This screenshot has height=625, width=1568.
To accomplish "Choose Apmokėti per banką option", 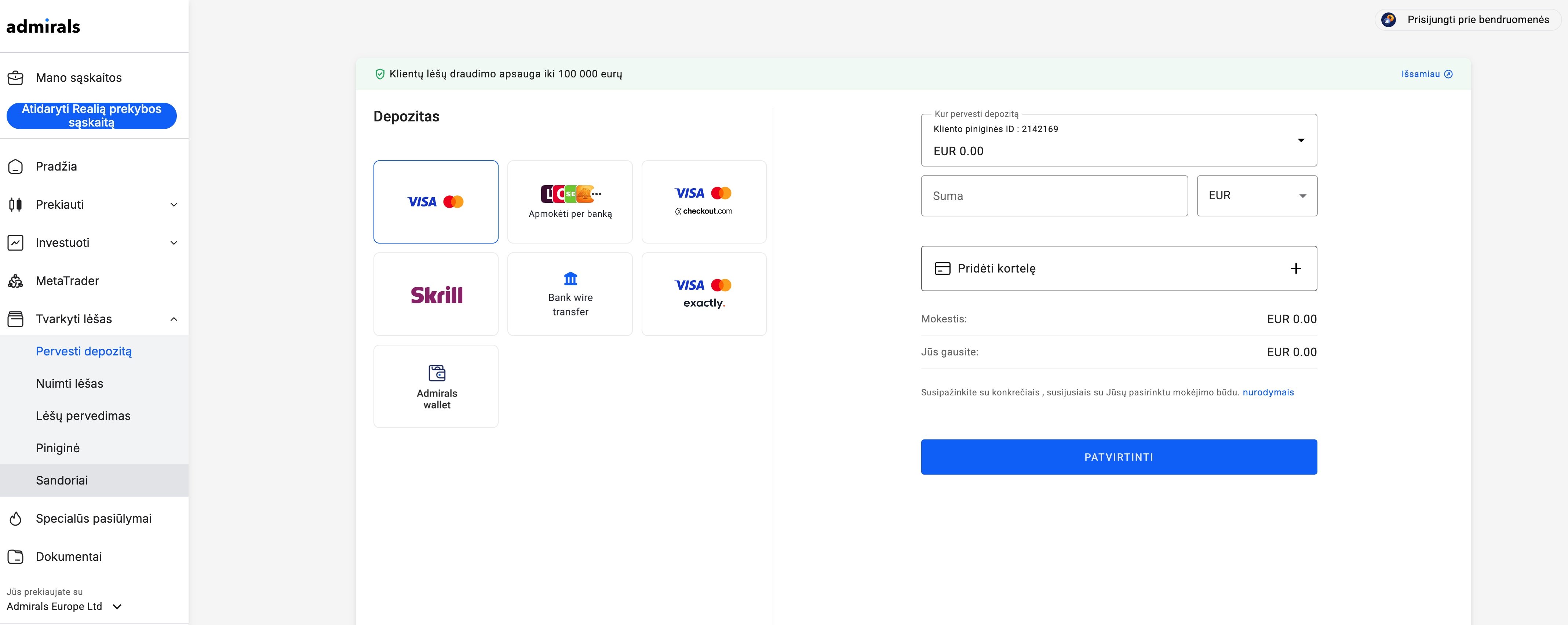I will [x=570, y=201].
